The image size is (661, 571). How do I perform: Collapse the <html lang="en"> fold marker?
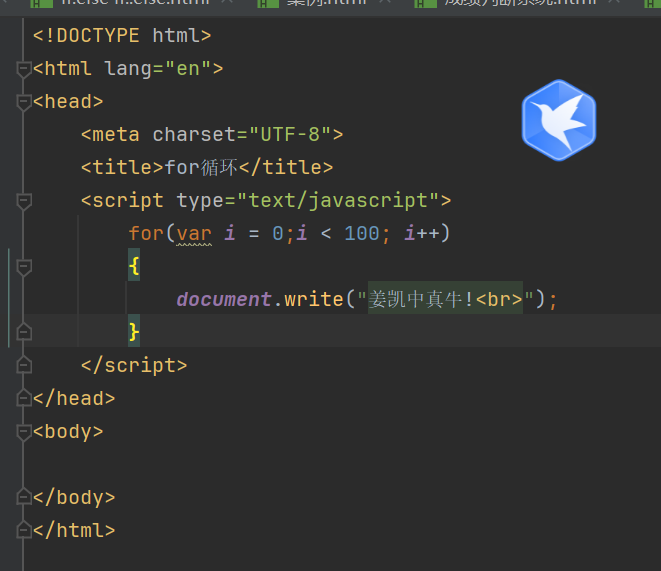point(24,69)
